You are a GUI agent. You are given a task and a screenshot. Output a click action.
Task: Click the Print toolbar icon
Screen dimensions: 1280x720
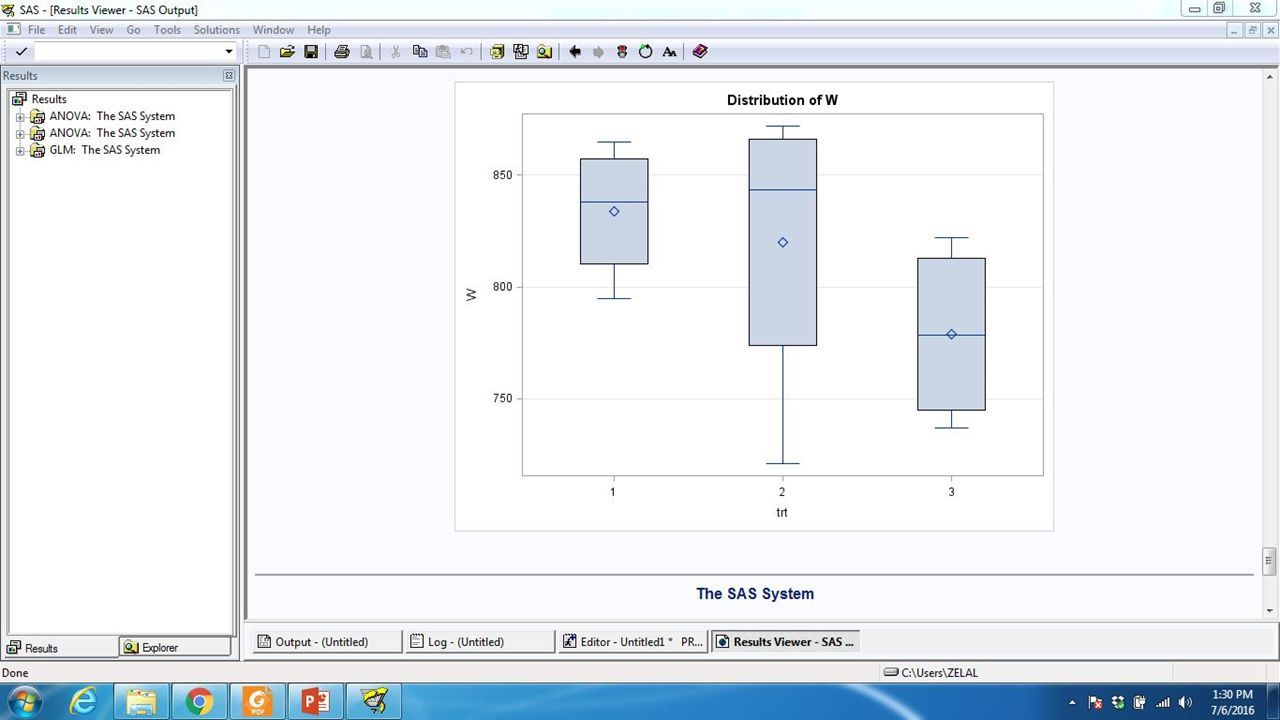click(342, 51)
